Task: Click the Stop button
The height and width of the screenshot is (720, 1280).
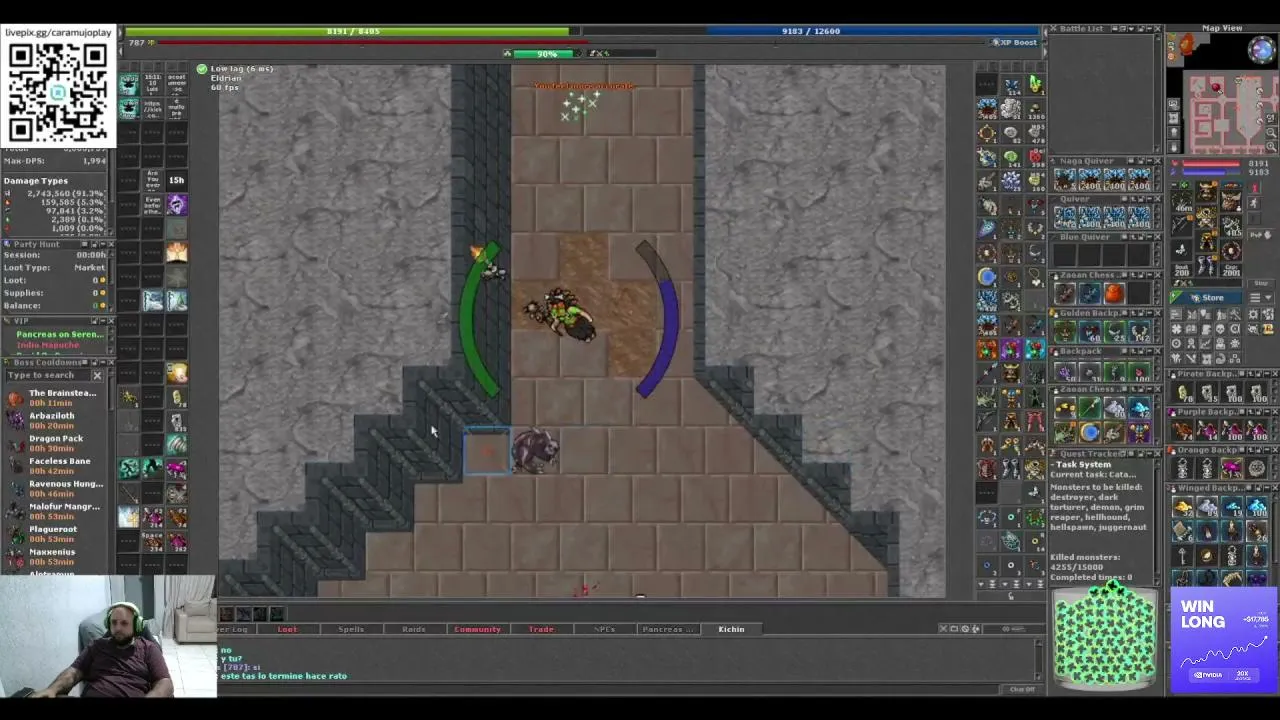Action: coord(1261,283)
